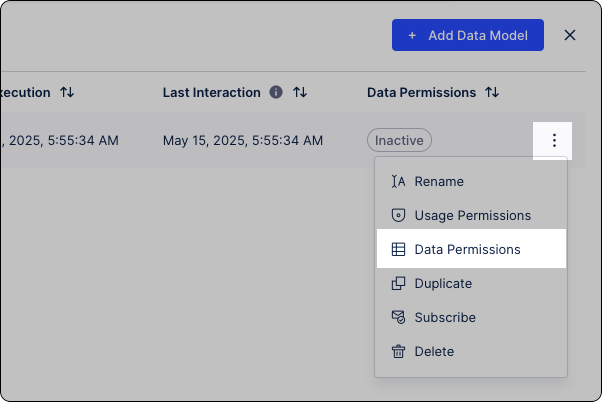Click Delete in the context menu

pos(471,351)
